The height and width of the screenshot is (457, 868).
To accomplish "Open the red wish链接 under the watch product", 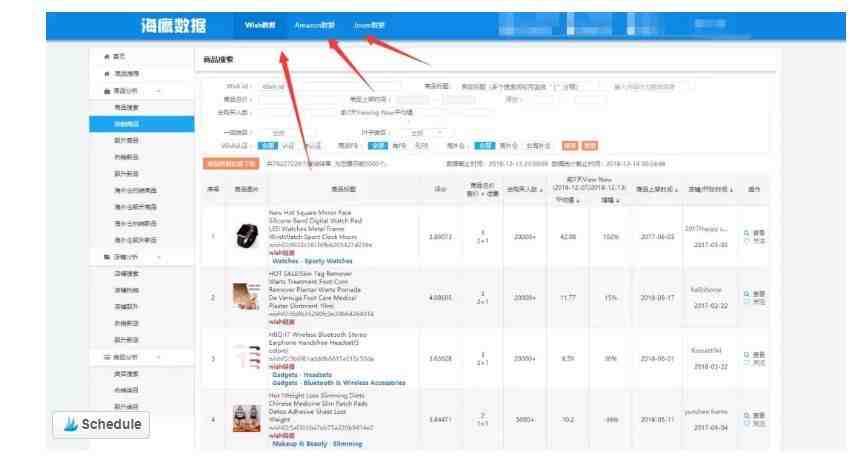I will pyautogui.click(x=282, y=253).
